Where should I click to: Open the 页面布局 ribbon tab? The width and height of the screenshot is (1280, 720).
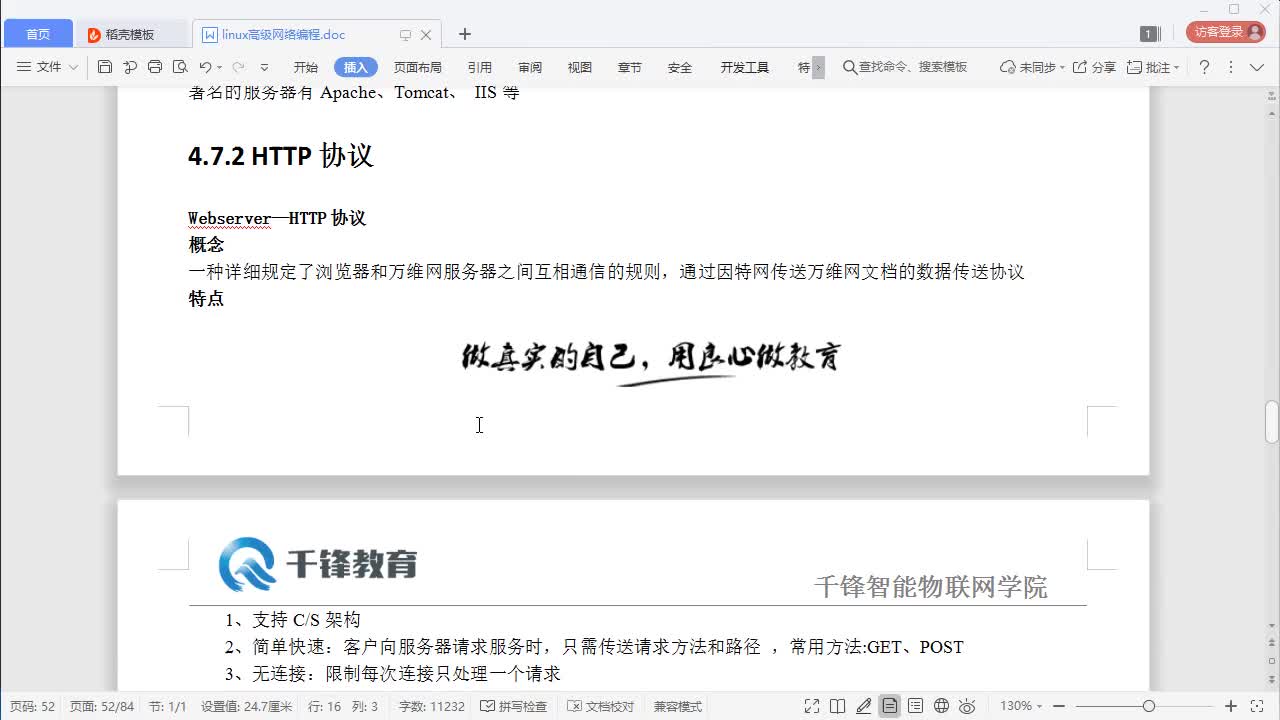417,67
